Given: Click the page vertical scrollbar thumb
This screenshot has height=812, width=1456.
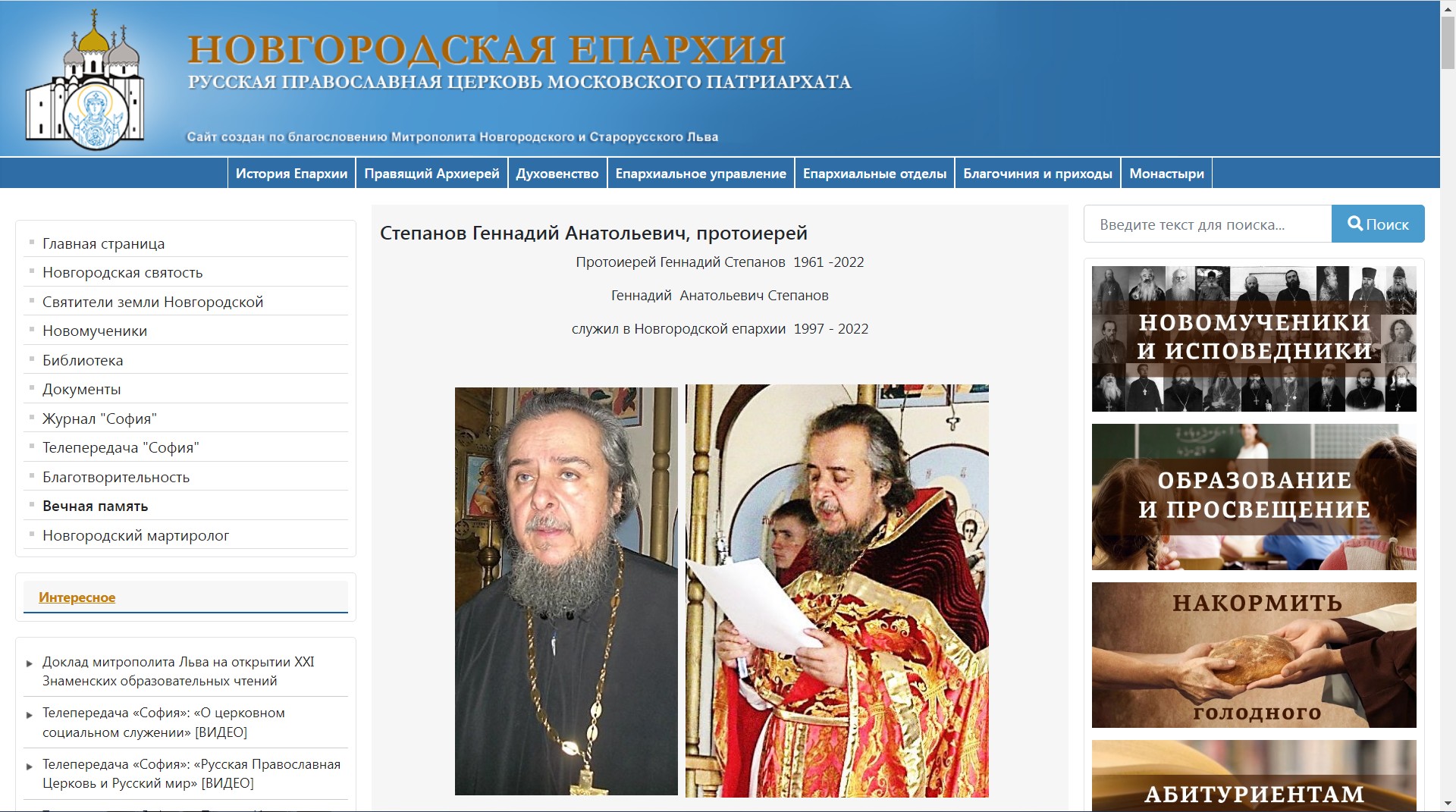Looking at the screenshot, I should click(1448, 42).
